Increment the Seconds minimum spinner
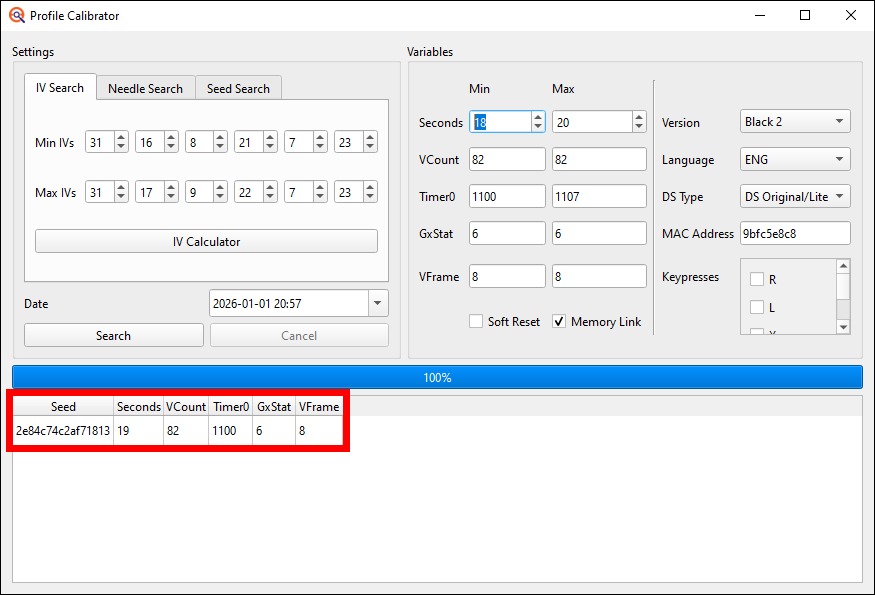875x595 pixels. point(536,115)
